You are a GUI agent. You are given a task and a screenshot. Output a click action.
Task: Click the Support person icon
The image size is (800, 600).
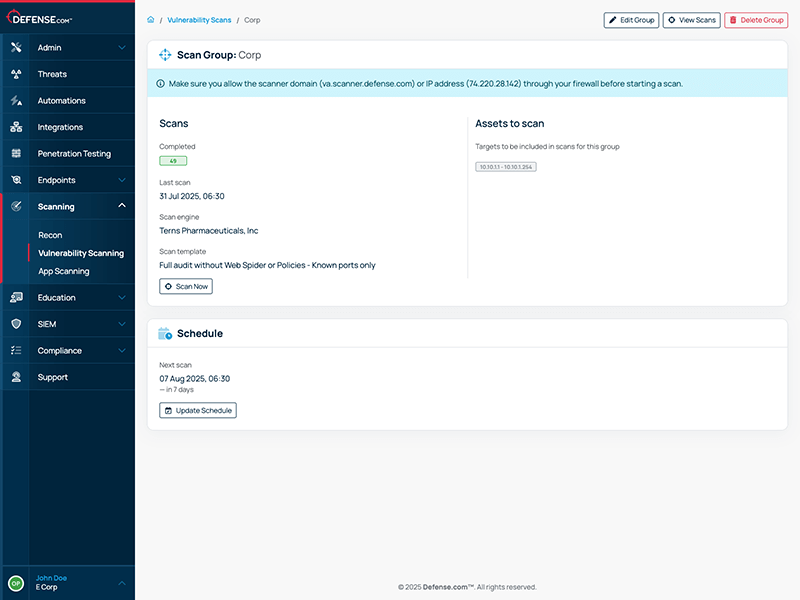tap(16, 377)
